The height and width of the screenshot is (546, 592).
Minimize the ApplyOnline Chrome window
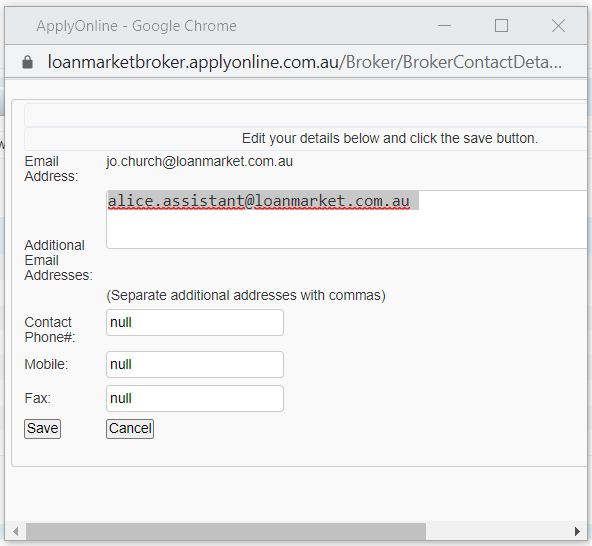tap(444, 26)
